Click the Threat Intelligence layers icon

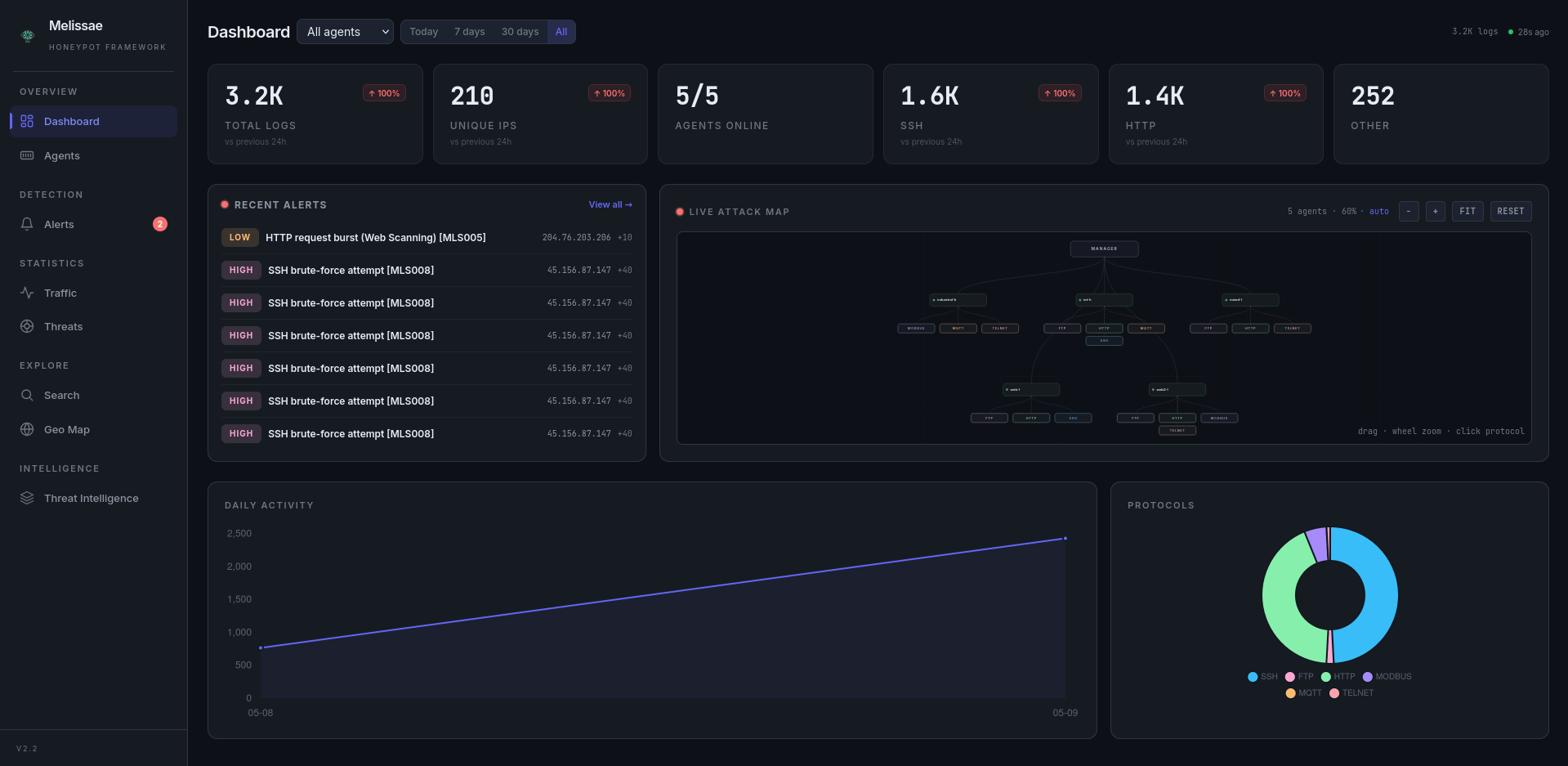tap(27, 498)
